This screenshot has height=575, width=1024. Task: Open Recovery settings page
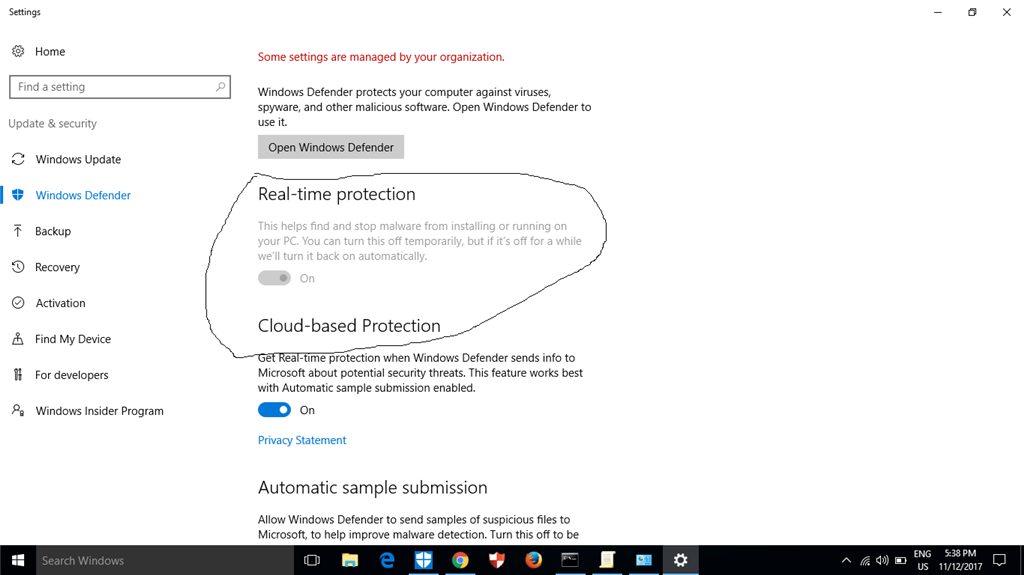pyautogui.click(x=57, y=267)
